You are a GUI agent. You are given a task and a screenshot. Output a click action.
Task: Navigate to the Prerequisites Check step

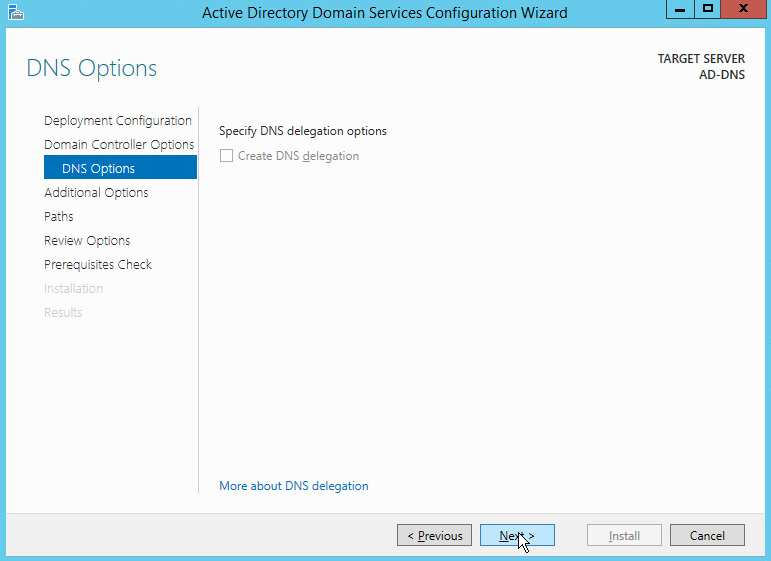pos(98,265)
